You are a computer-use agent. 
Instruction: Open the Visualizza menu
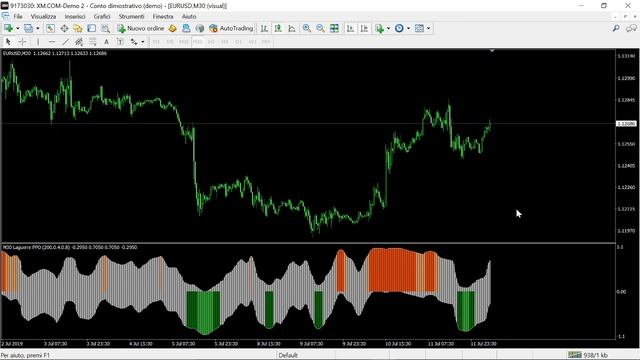click(43, 16)
